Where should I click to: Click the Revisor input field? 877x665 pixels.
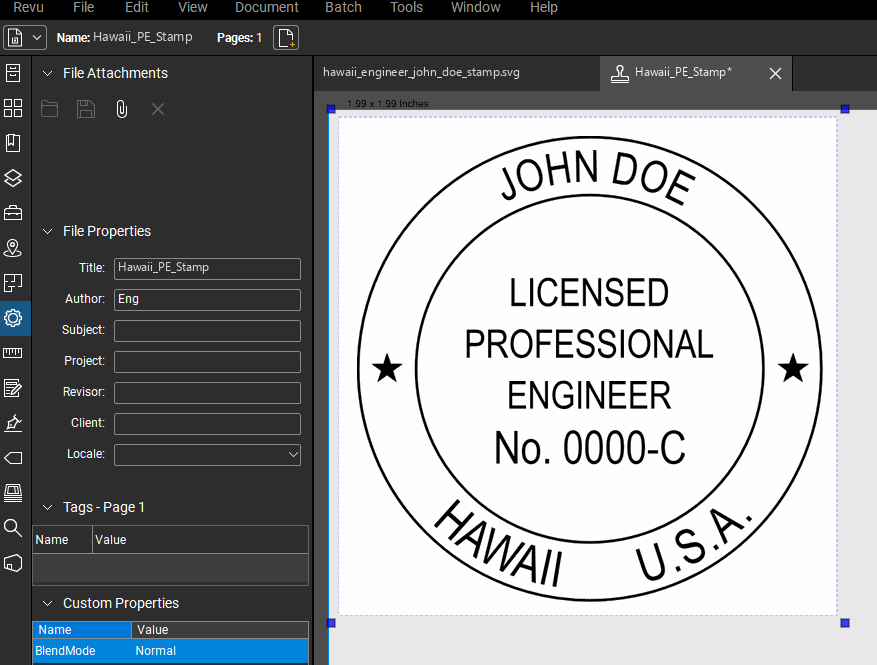coord(208,393)
